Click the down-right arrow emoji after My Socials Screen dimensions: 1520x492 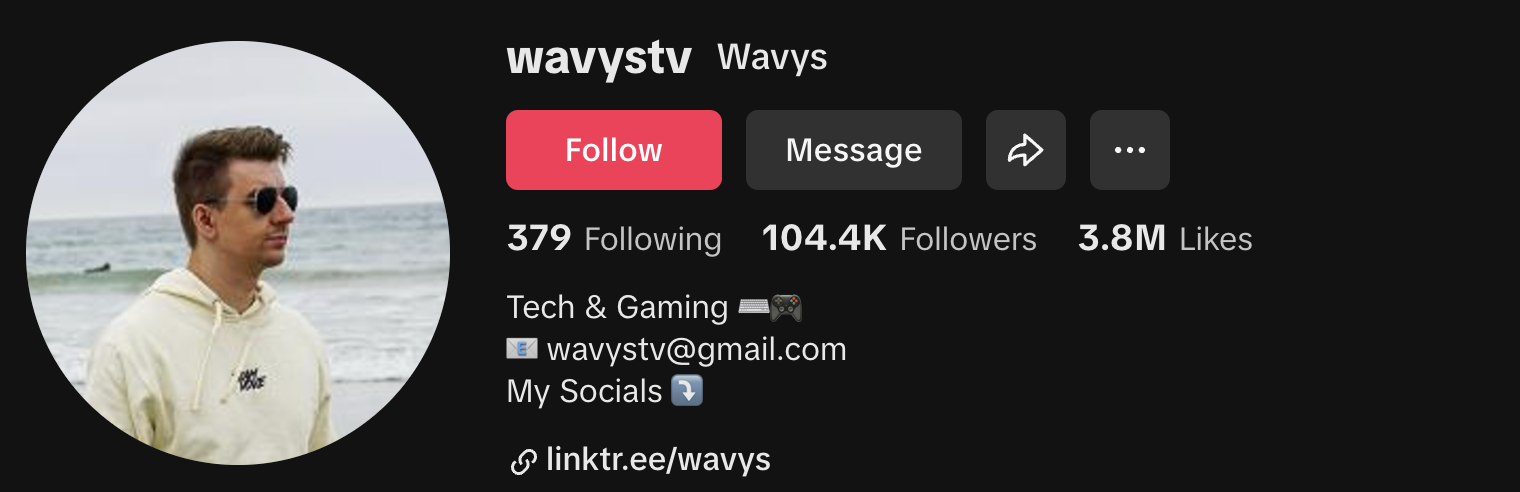click(687, 390)
